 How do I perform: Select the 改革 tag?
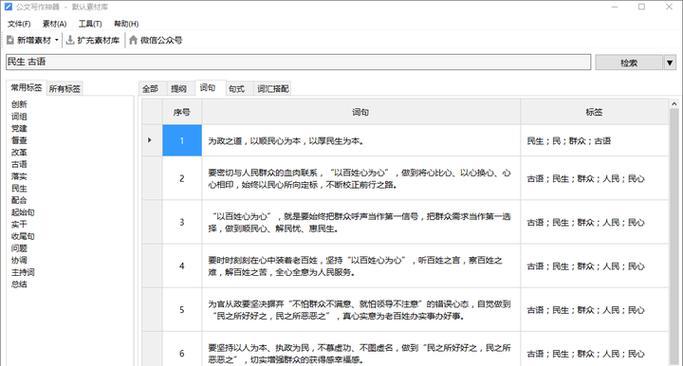tap(19, 152)
